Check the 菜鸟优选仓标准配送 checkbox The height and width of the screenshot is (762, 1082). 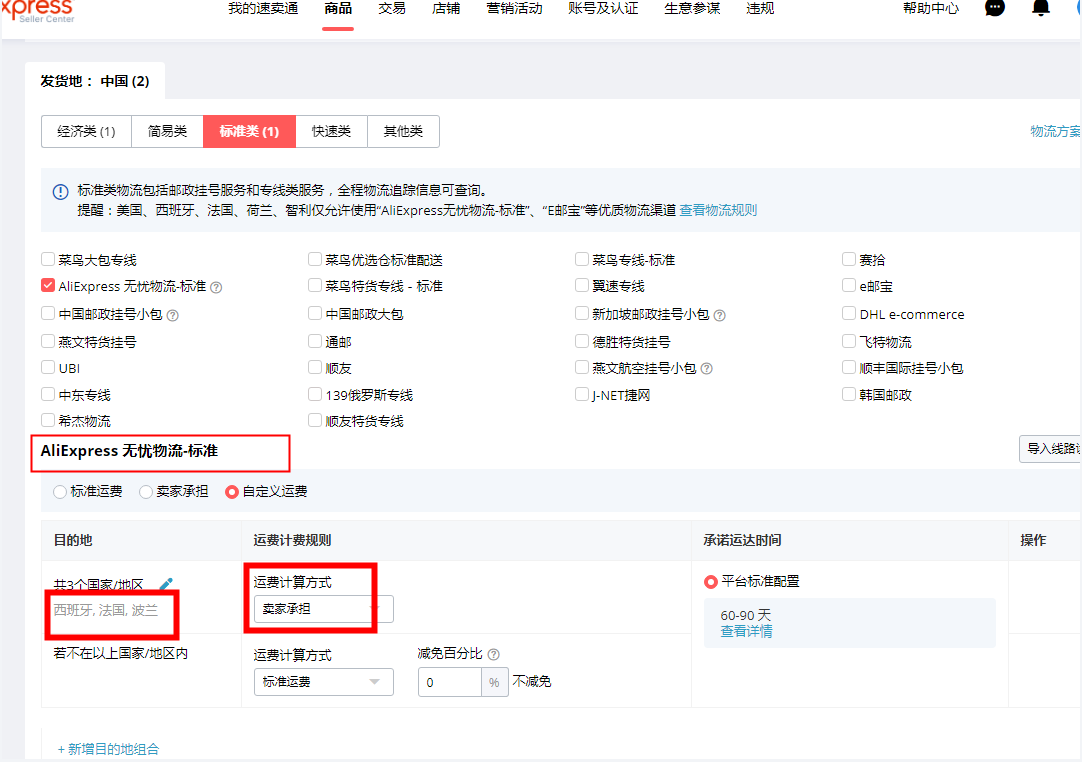pos(315,259)
